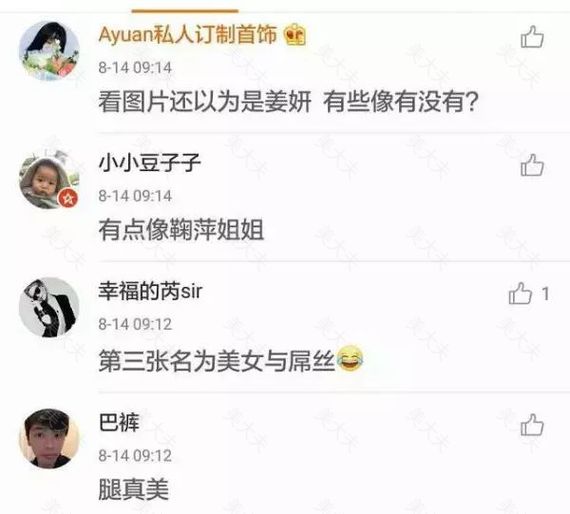The height and width of the screenshot is (514, 570).
Task: Select the highlighted tab indicator at top
Action: tap(185, 11)
